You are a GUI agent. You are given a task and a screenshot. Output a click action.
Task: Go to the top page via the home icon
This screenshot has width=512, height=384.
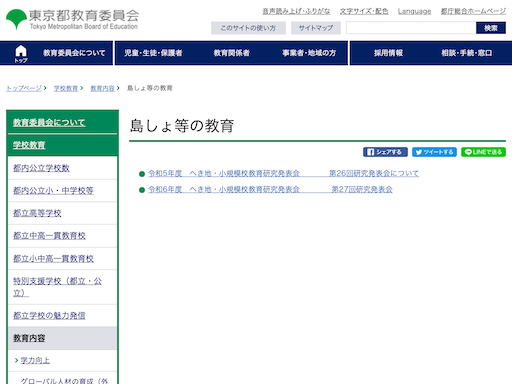(x=21, y=53)
